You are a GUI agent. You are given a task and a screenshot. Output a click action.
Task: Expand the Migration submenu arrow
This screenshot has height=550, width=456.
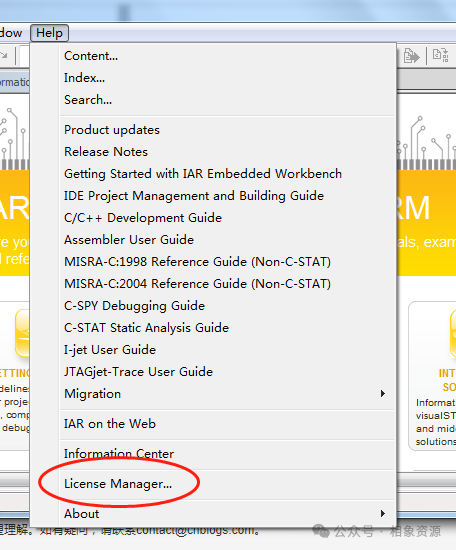pos(383,394)
